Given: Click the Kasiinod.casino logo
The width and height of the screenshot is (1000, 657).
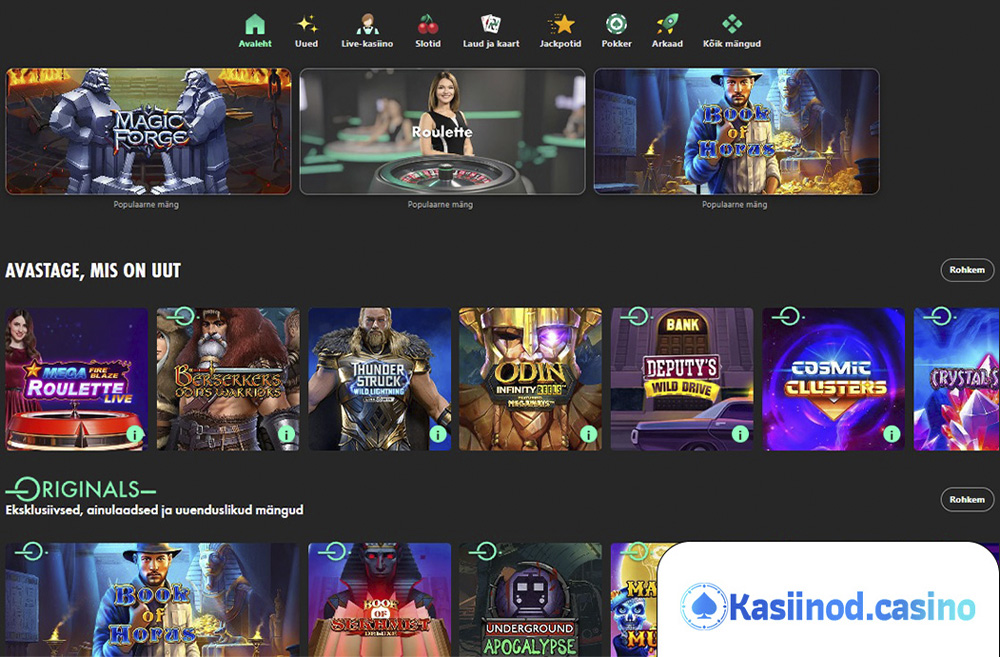Looking at the screenshot, I should coord(828,606).
